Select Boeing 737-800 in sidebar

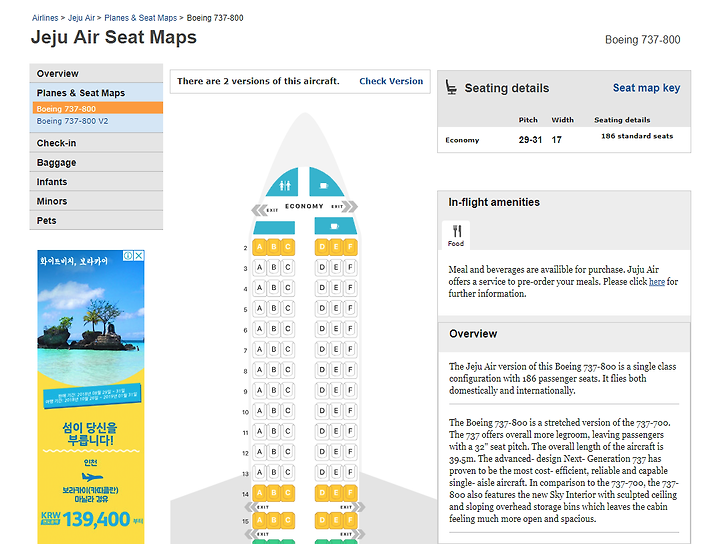(98, 109)
